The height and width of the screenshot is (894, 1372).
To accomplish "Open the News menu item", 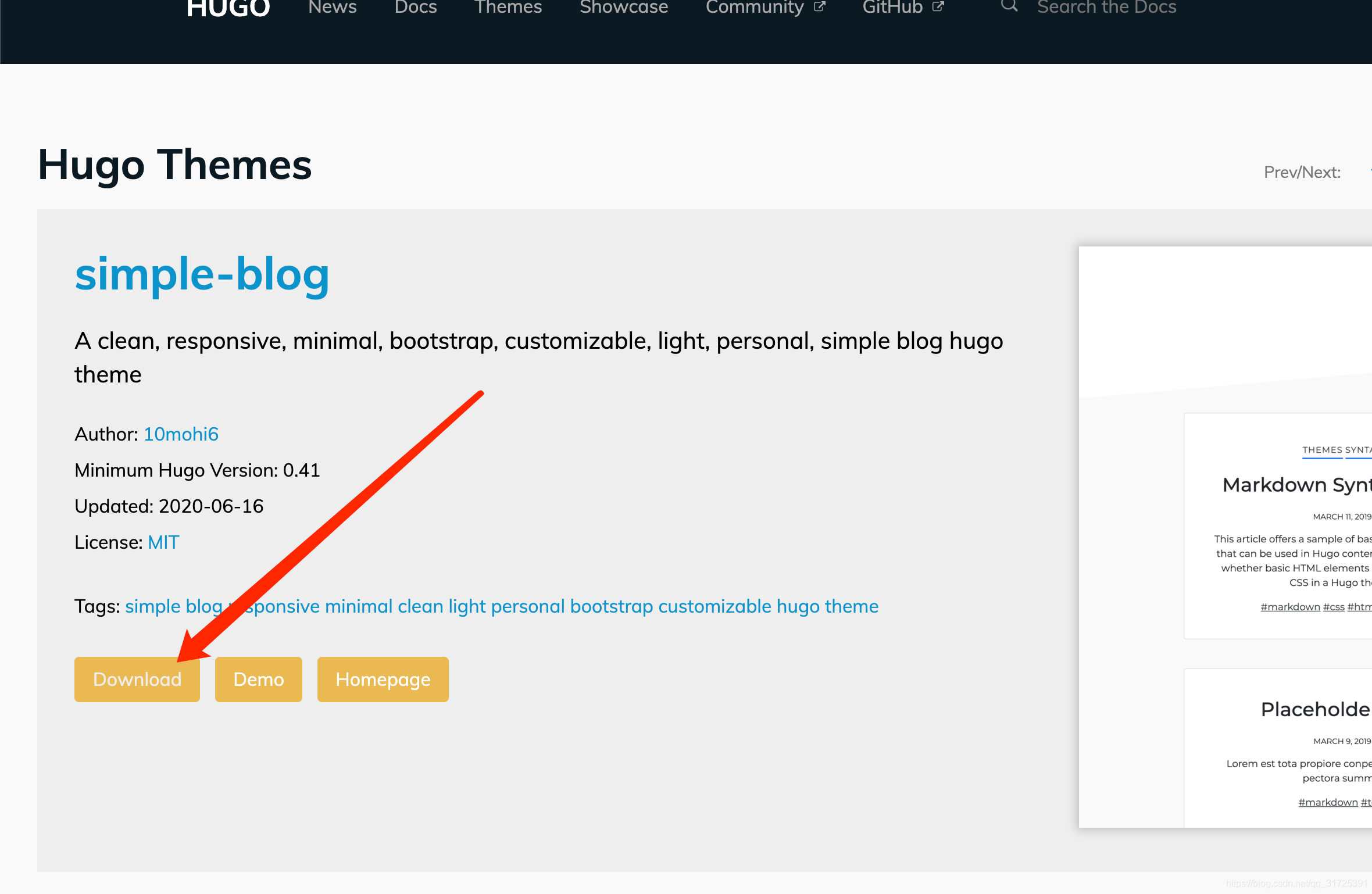I will click(x=333, y=7).
